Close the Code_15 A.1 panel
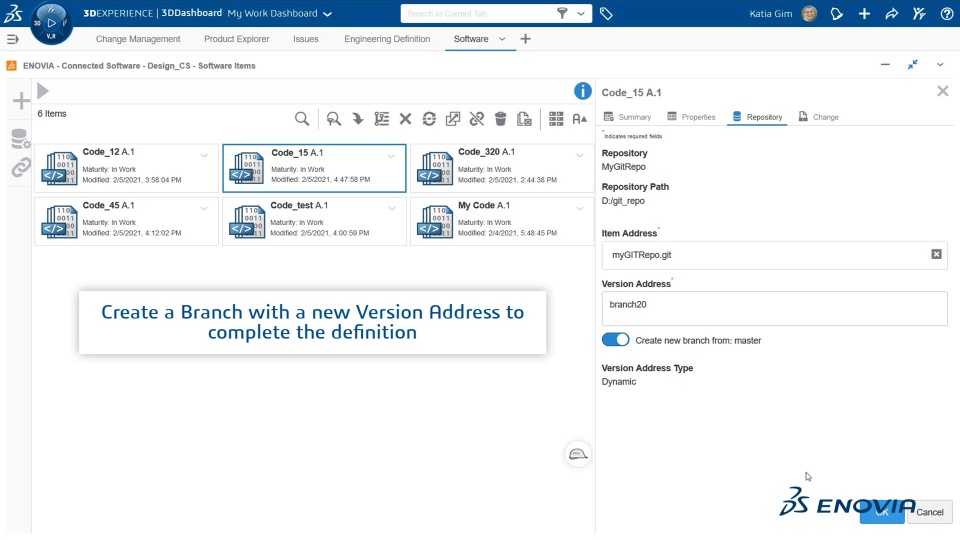This screenshot has width=960, height=540. click(x=942, y=91)
